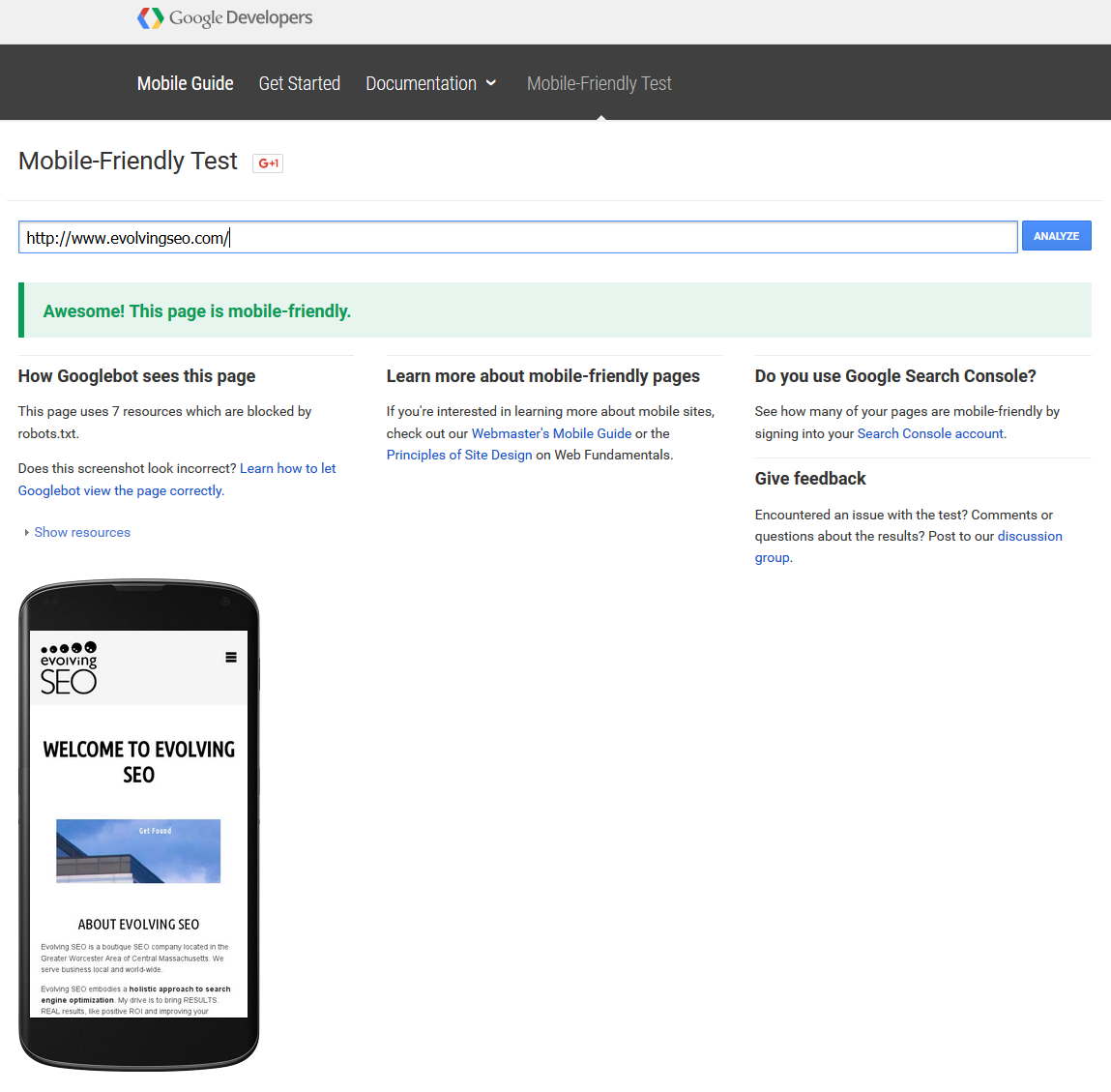Click the Evolving SEO logo in preview

click(x=69, y=668)
